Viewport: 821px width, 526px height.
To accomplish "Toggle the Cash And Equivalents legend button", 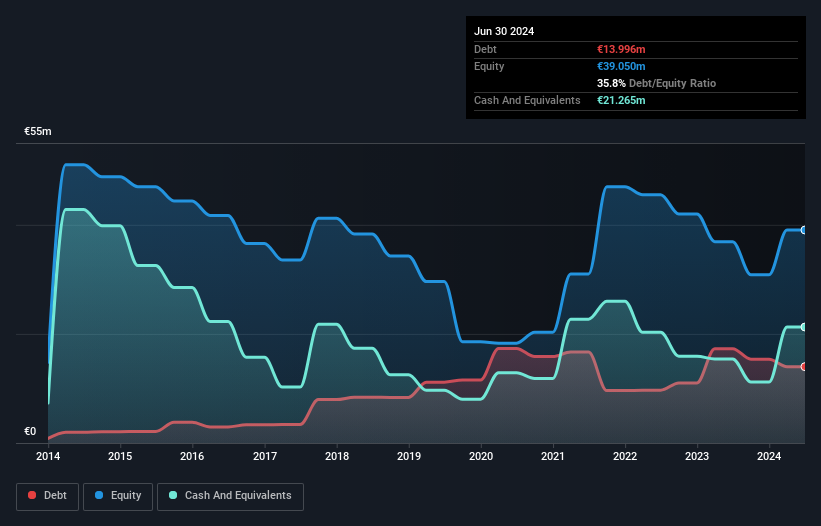I will (230, 496).
